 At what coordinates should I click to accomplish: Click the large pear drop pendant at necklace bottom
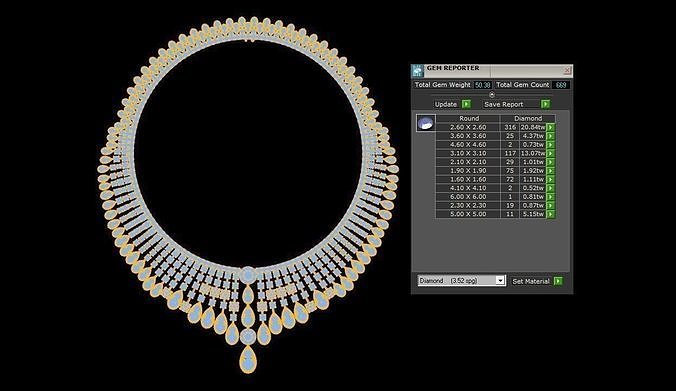point(248,359)
